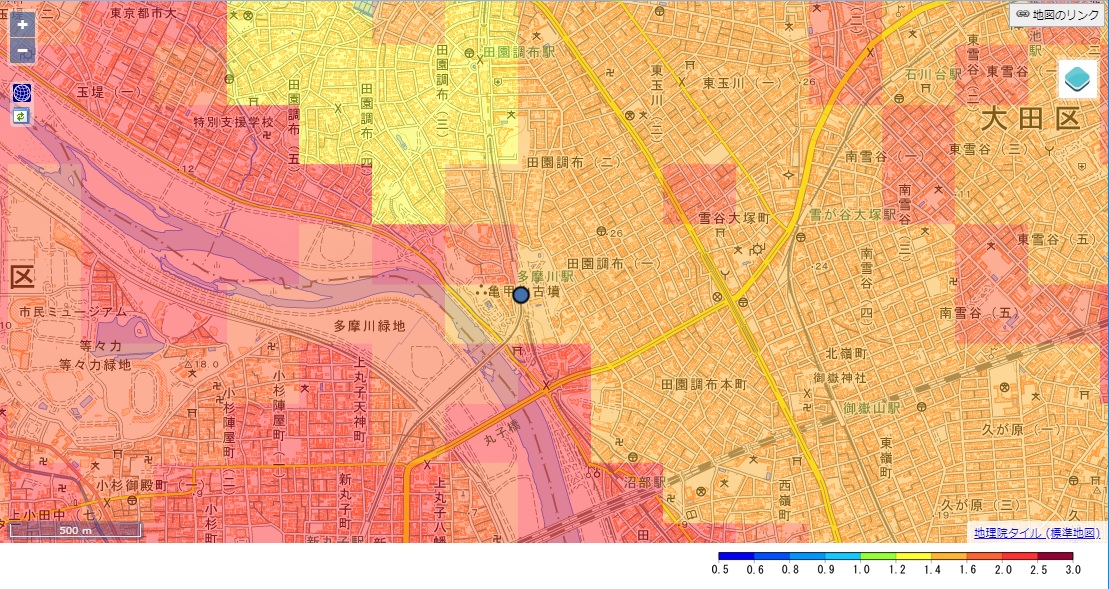Click the darkest red 3.0 legend swatch

click(1055, 556)
